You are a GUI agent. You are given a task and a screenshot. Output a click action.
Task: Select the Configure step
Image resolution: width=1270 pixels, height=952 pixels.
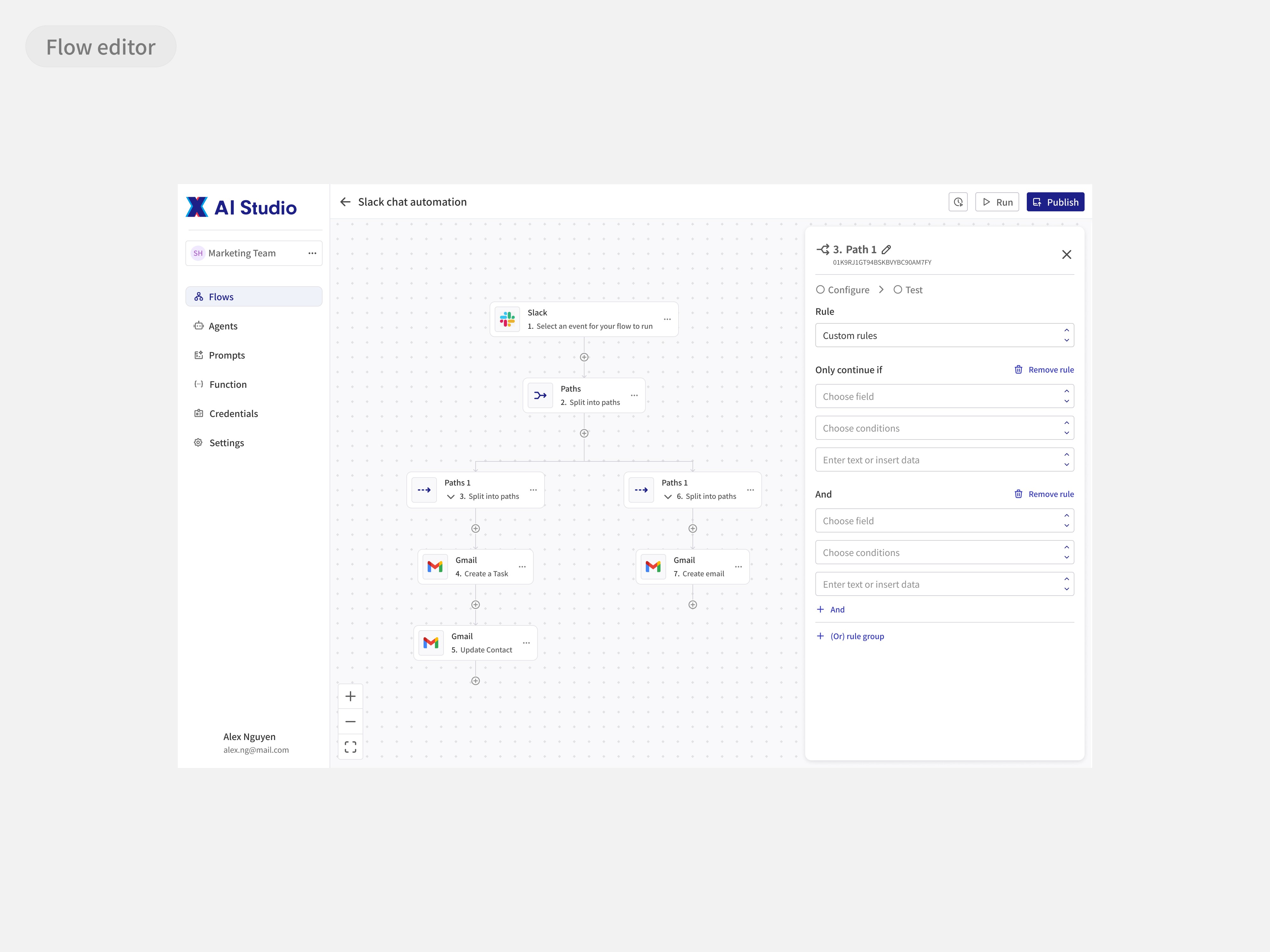click(x=843, y=290)
